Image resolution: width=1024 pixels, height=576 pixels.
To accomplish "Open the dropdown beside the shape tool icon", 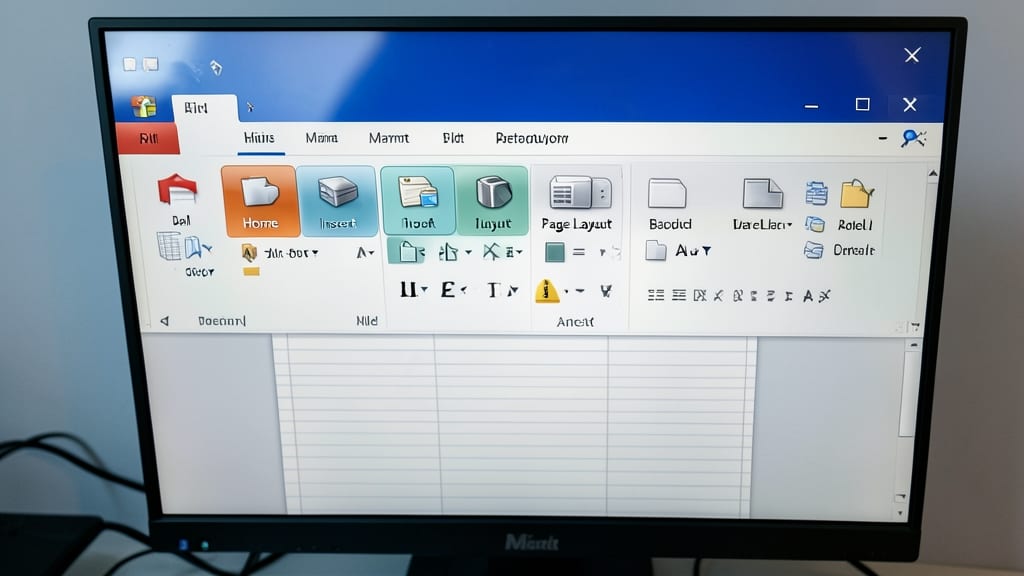I will (x=468, y=252).
